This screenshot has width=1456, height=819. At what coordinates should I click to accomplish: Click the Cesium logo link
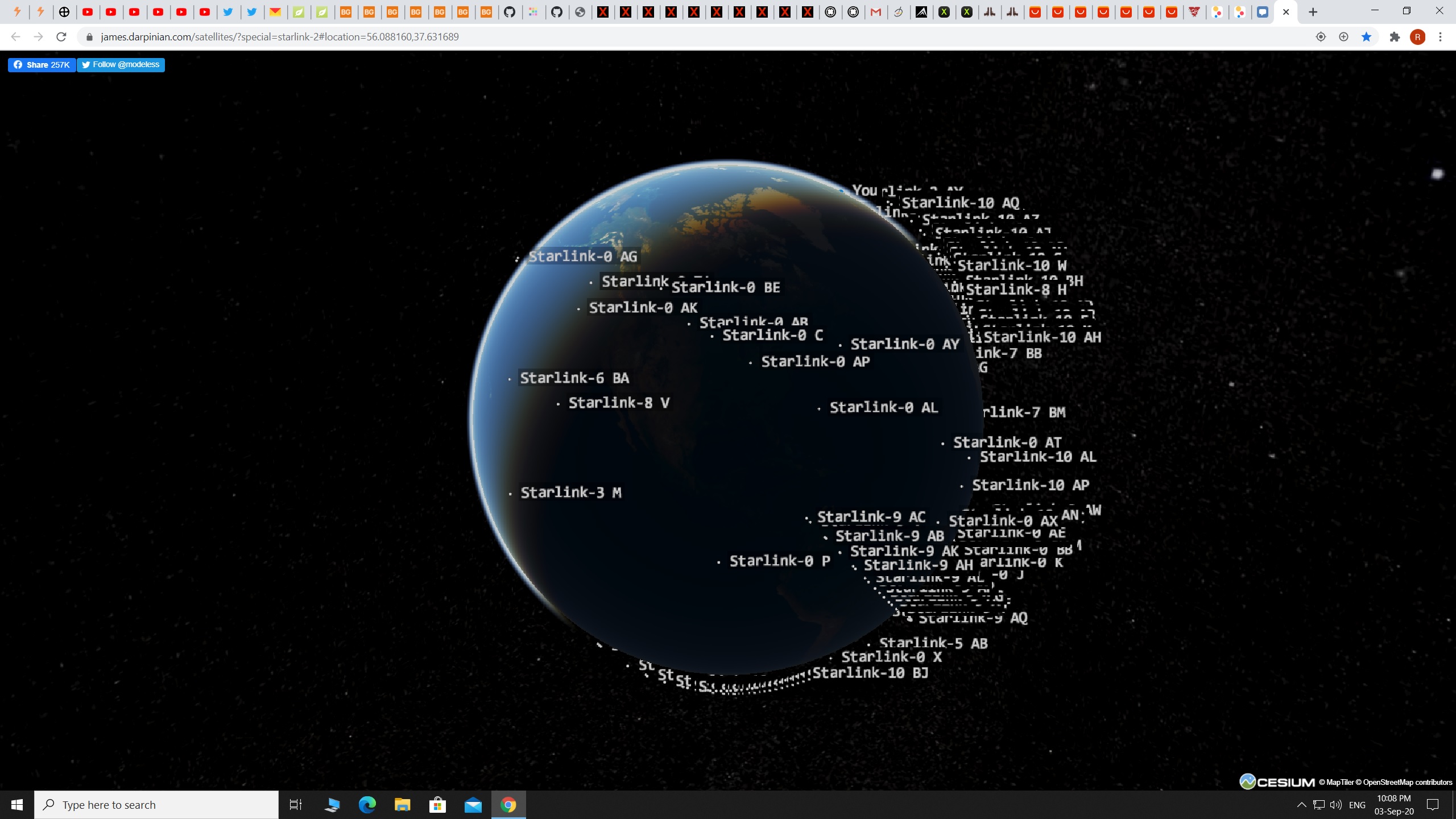[x=1277, y=782]
